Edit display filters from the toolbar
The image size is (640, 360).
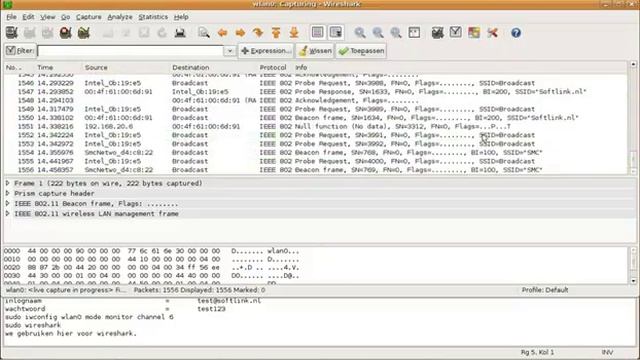pyautogui.click(x=456, y=33)
